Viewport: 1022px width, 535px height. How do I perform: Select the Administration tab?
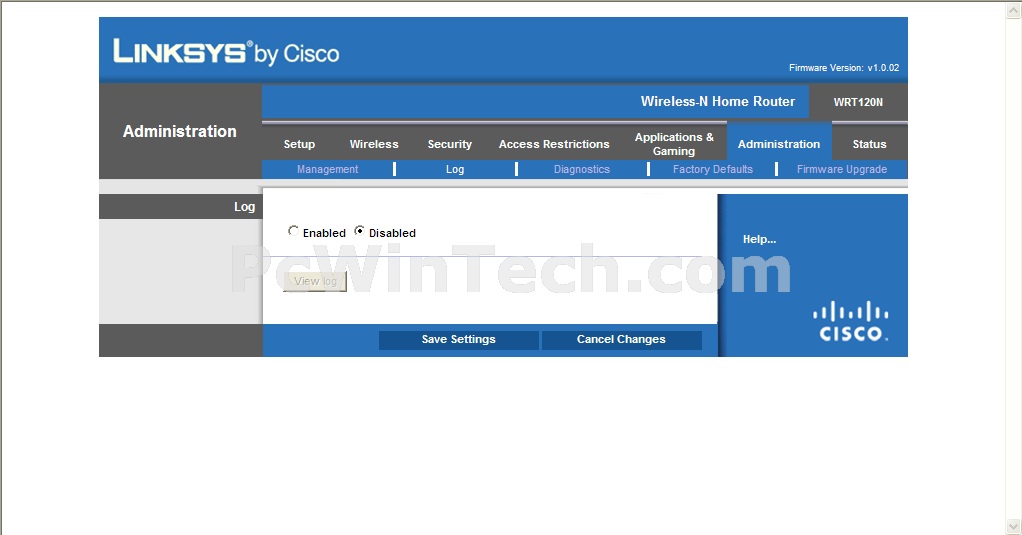click(779, 144)
